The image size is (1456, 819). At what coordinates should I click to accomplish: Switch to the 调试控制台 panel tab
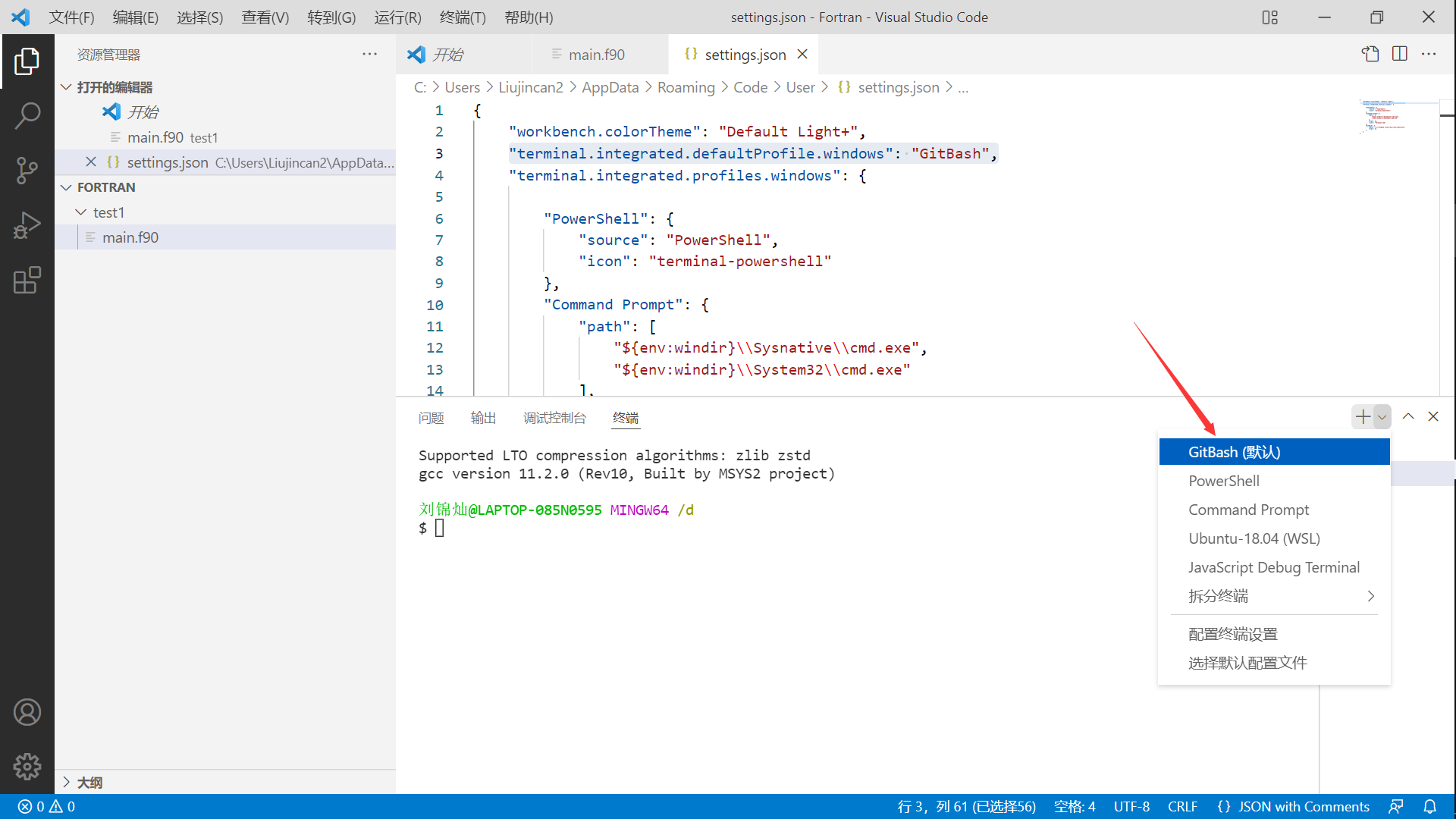pyautogui.click(x=554, y=418)
